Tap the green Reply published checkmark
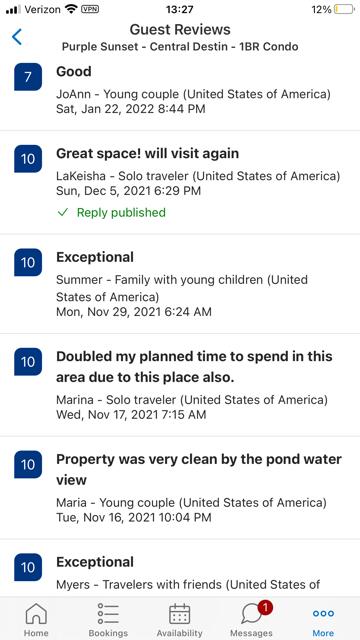 62,213
